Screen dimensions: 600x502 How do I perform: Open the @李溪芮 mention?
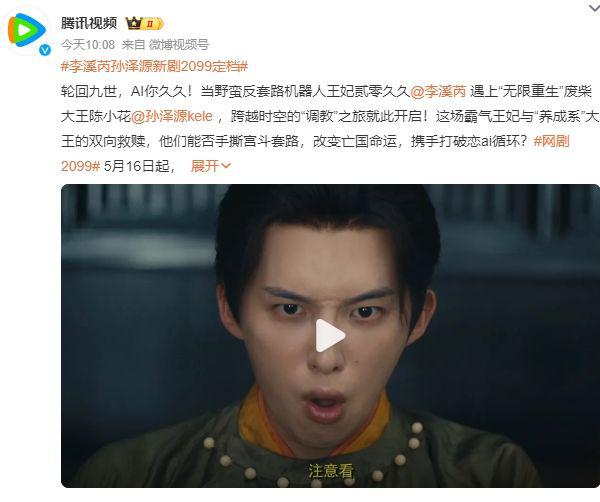(x=438, y=91)
